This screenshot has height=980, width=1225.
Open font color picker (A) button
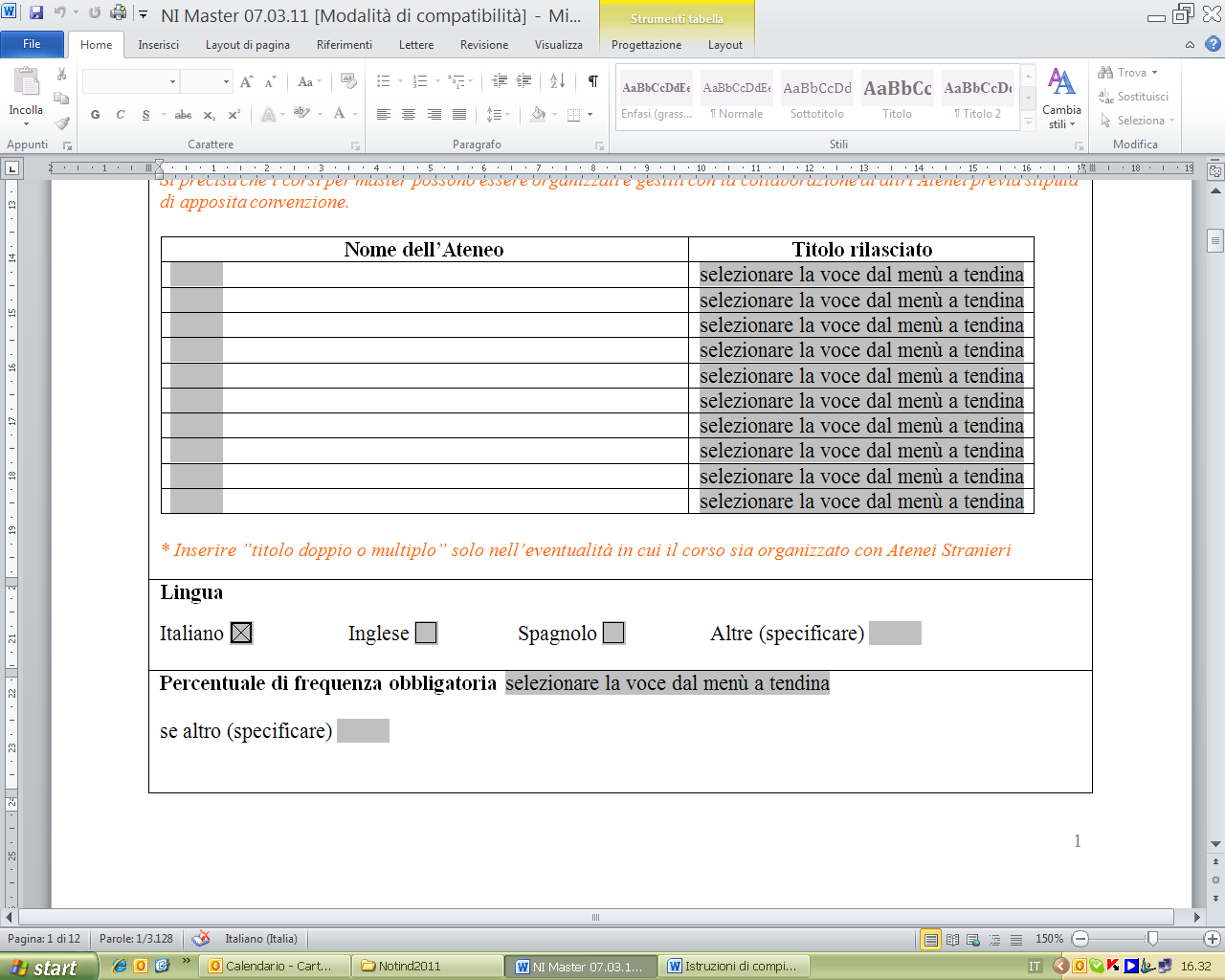pyautogui.click(x=339, y=114)
